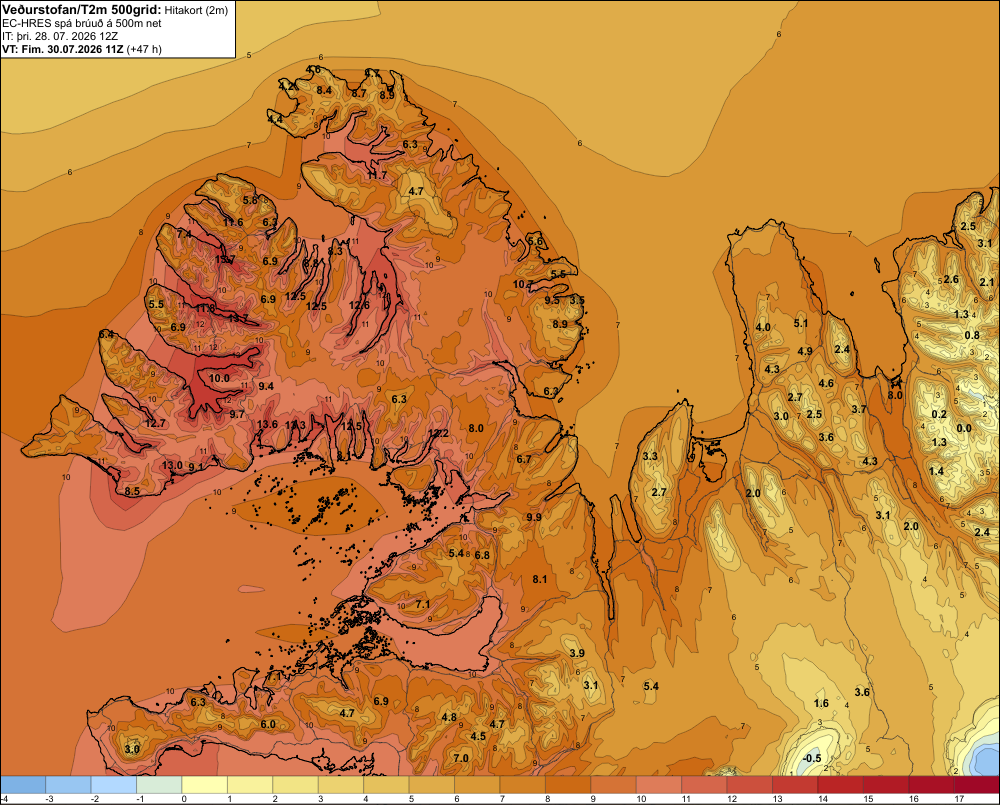Click the temperature value 11.7
Viewport: 1000px width, 805px height.
tap(377, 174)
